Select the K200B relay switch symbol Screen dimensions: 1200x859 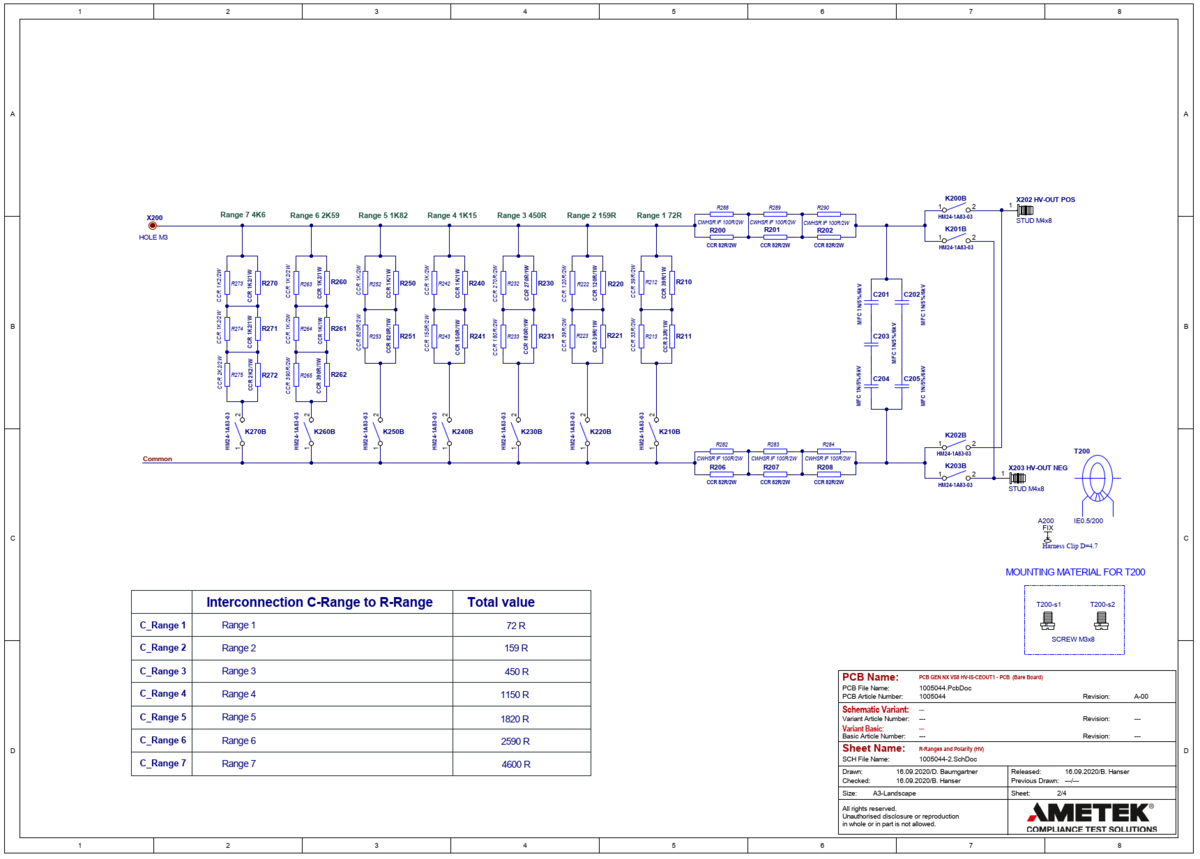[x=955, y=208]
